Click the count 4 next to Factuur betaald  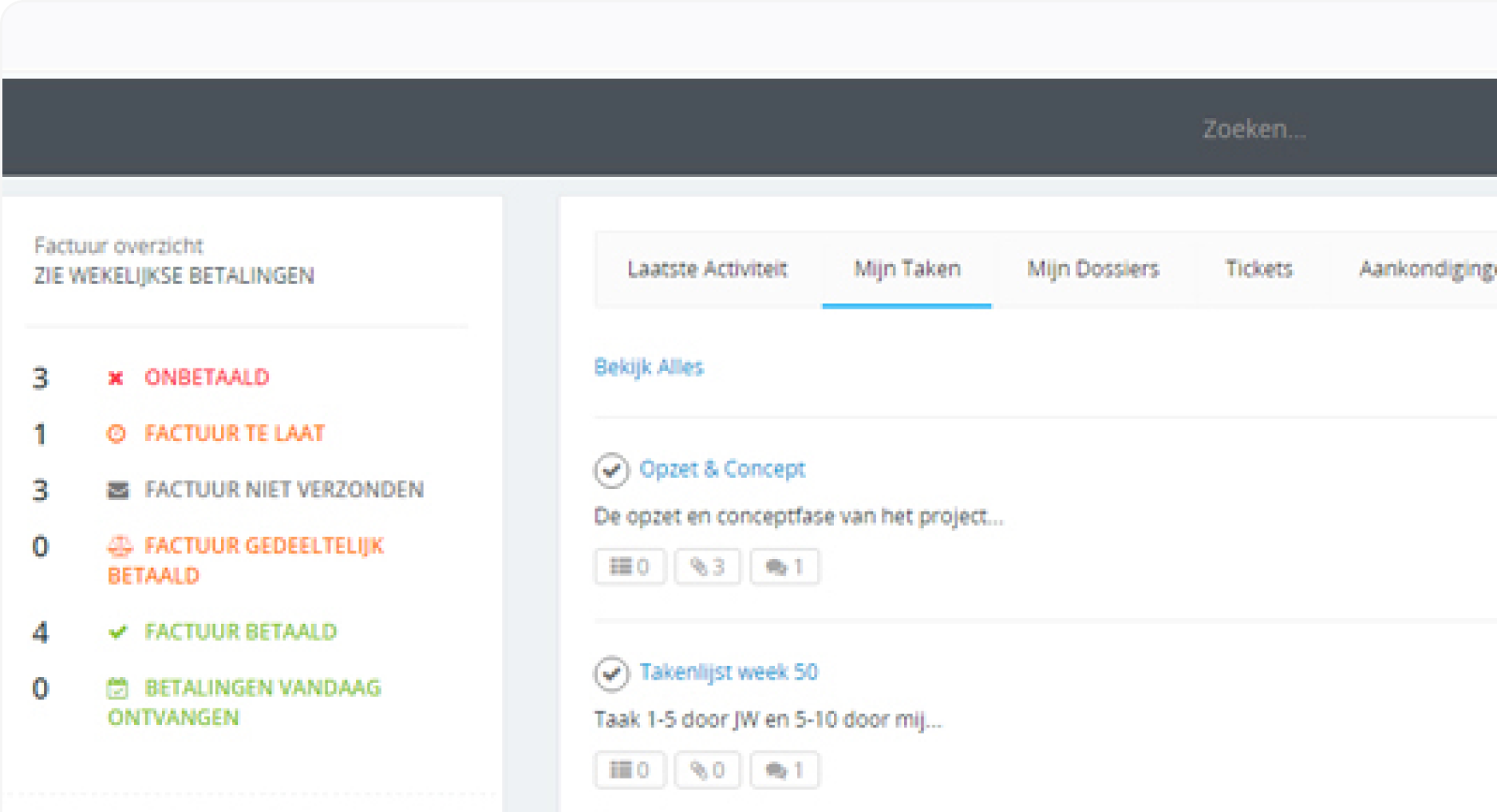click(x=41, y=633)
